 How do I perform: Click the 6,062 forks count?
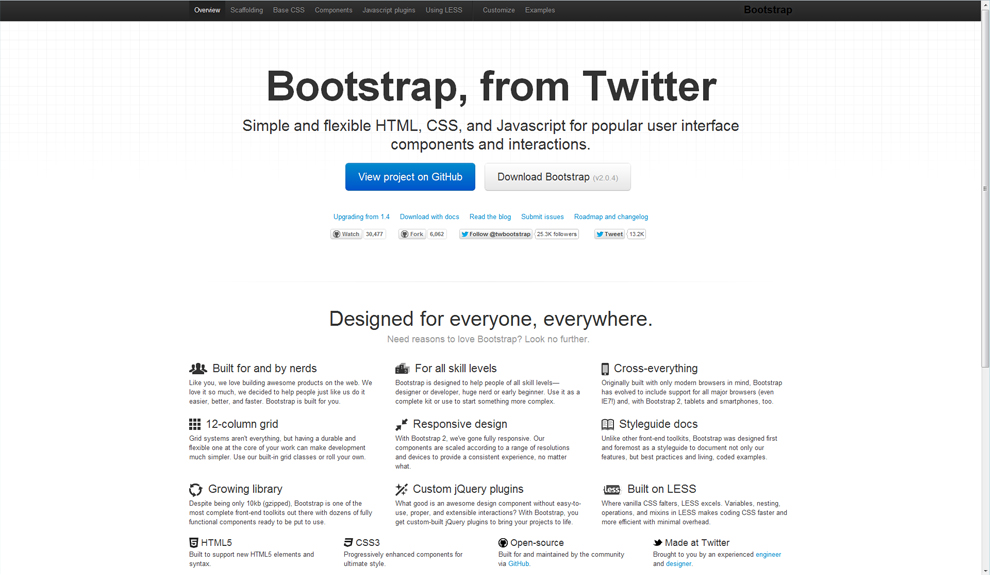click(x=437, y=234)
